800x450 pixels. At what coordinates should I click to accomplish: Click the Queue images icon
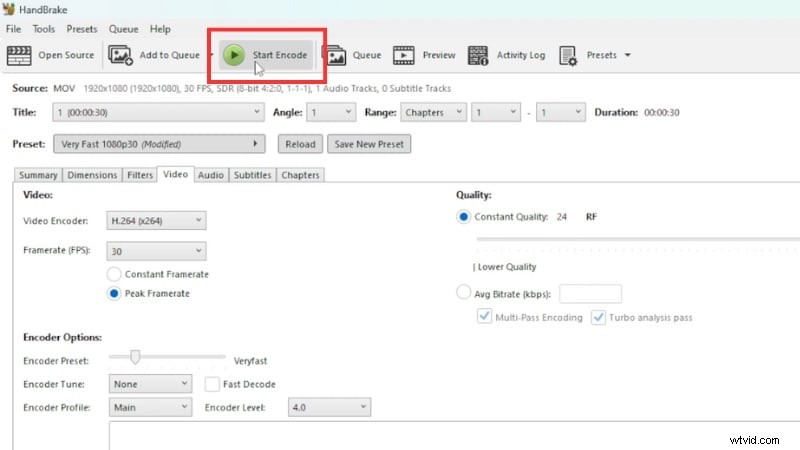335,55
